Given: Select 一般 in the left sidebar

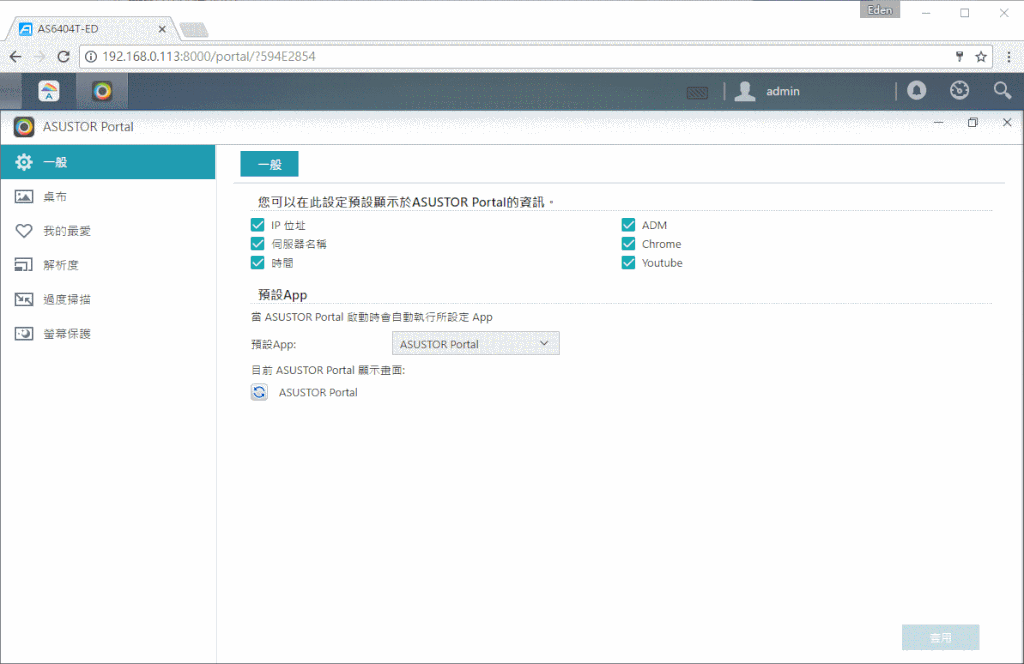Looking at the screenshot, I should coord(108,162).
